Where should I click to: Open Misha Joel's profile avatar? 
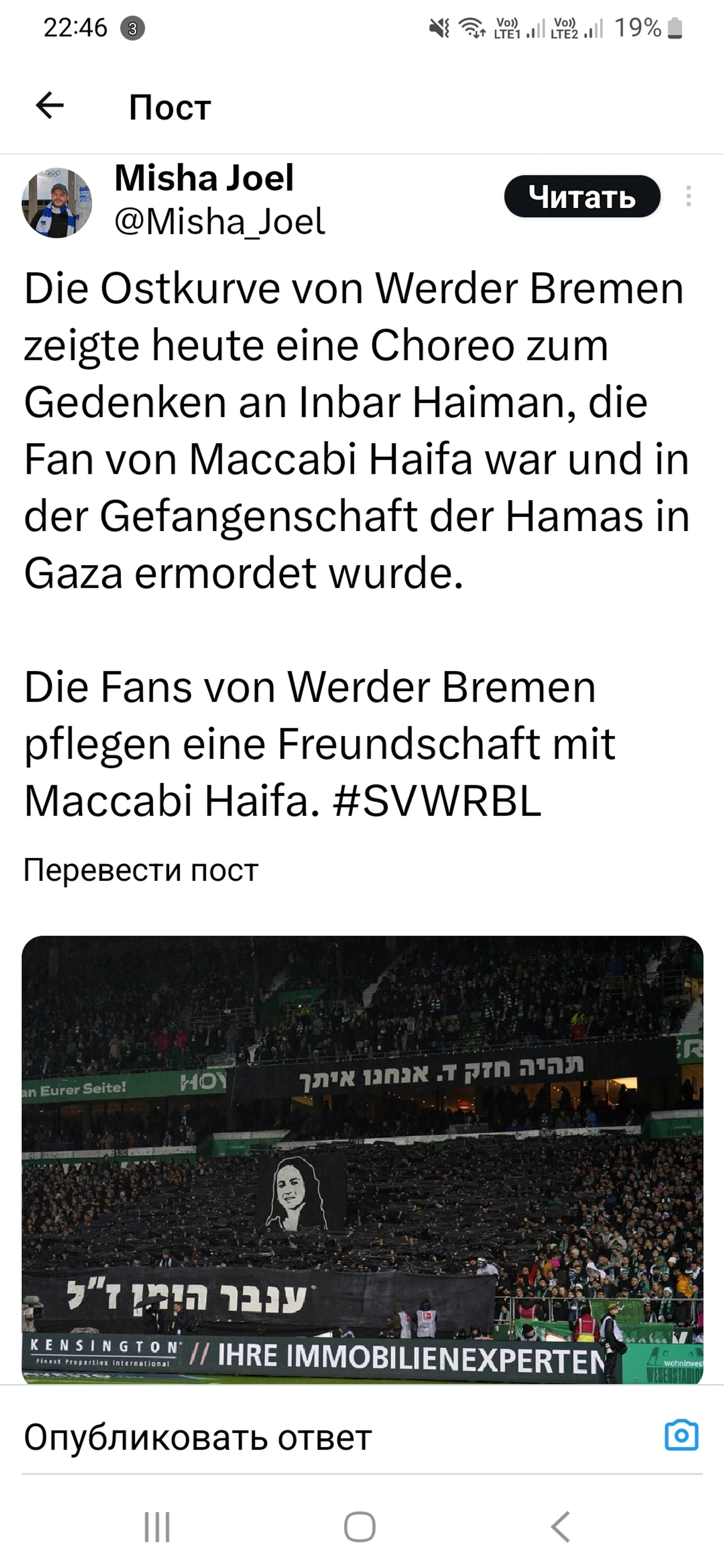click(x=57, y=203)
